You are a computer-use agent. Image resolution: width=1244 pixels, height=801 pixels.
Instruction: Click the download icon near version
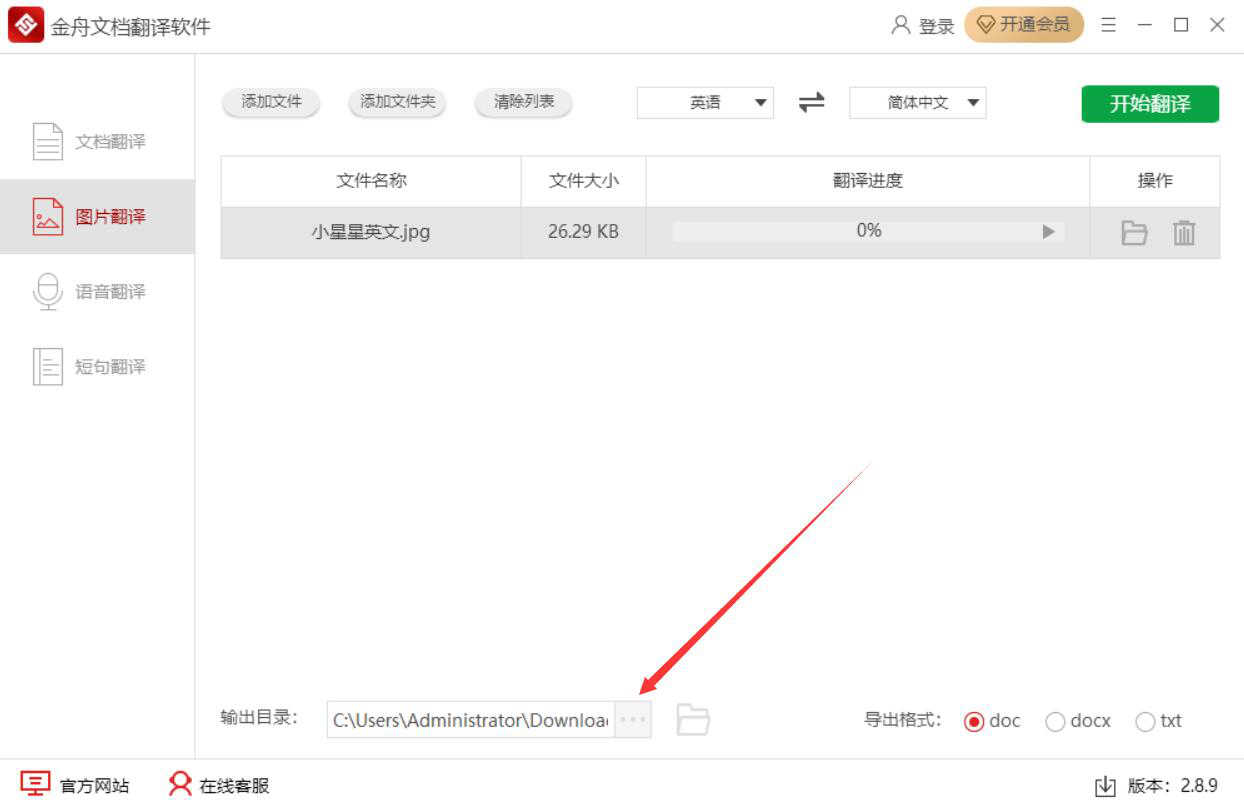(x=1105, y=786)
